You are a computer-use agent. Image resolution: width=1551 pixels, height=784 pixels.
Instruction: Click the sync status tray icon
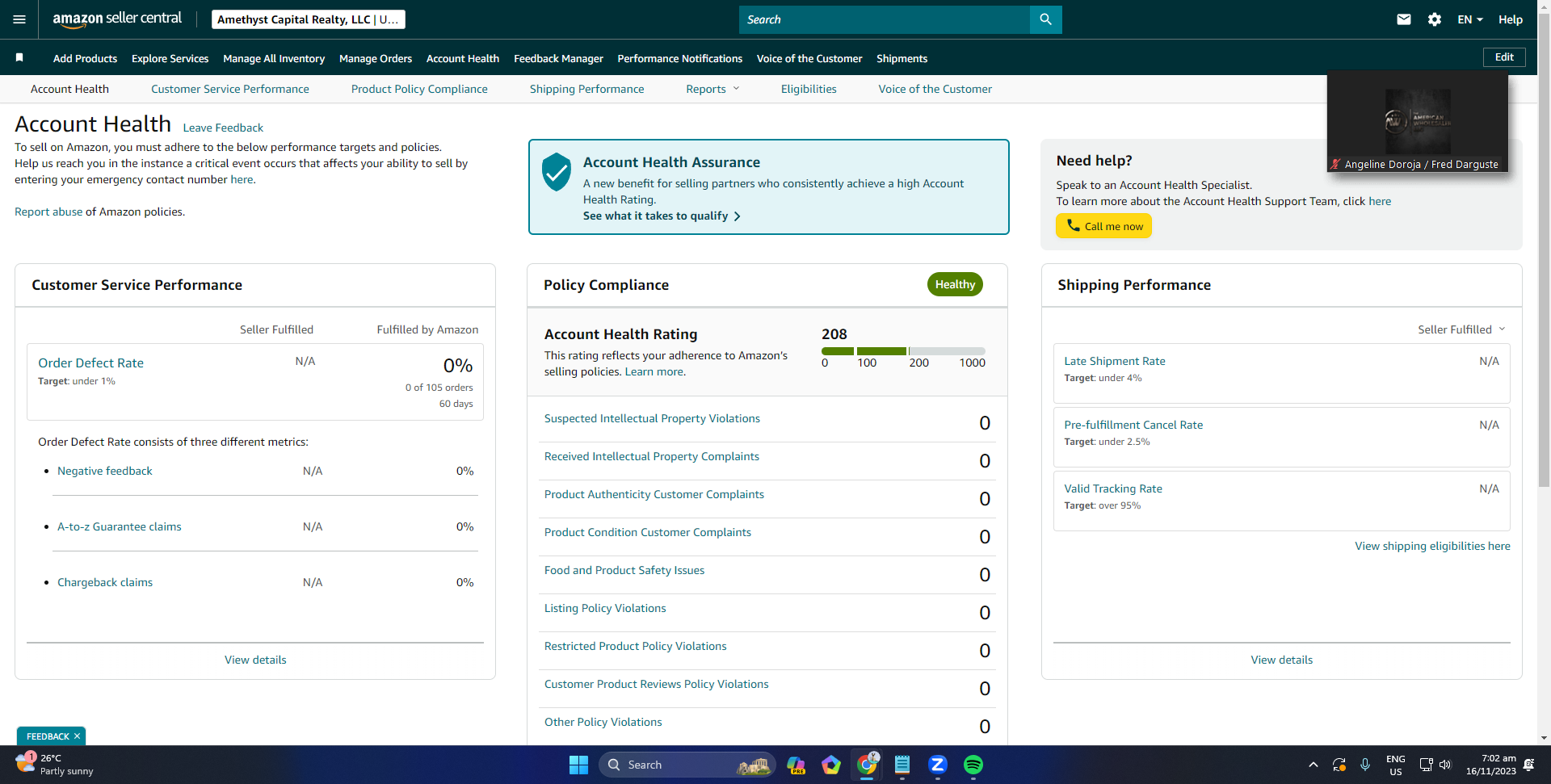tap(1339, 765)
